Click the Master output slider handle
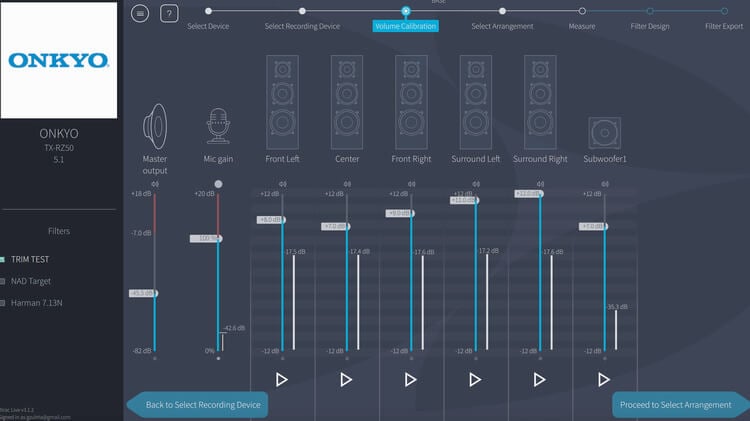The width and height of the screenshot is (750, 421). [x=143, y=293]
